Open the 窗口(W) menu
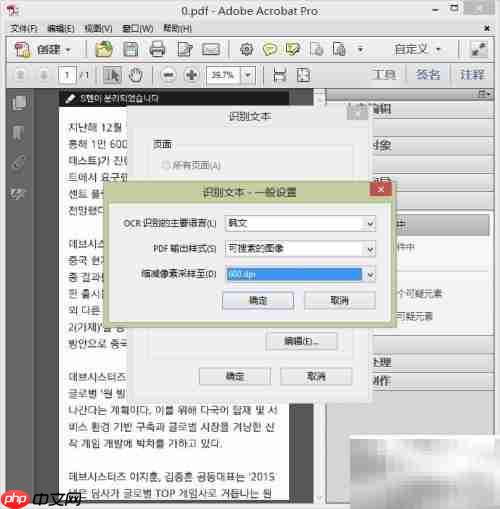The image size is (500, 509). tap(138, 28)
